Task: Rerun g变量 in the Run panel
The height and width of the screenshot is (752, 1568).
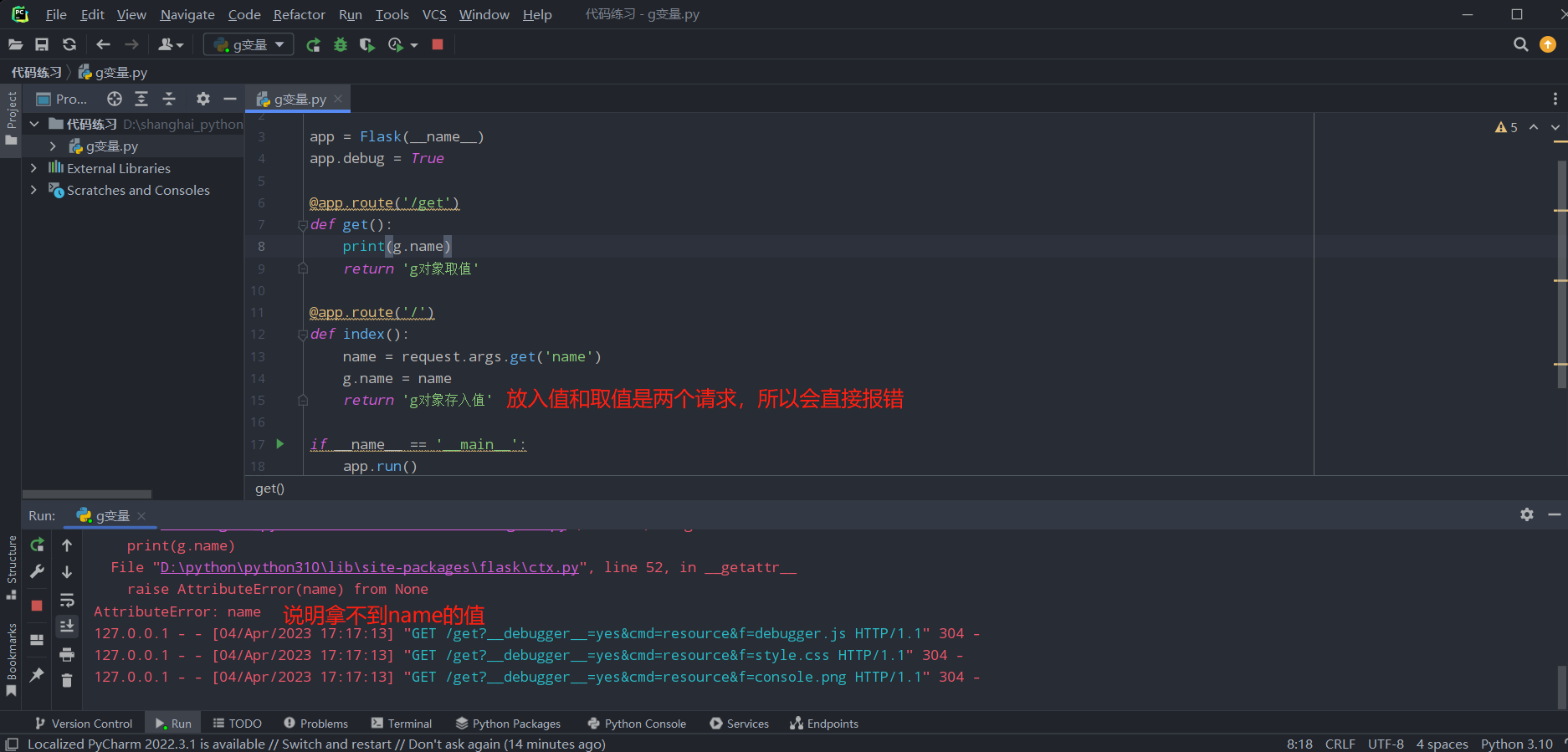Action: coord(37,545)
